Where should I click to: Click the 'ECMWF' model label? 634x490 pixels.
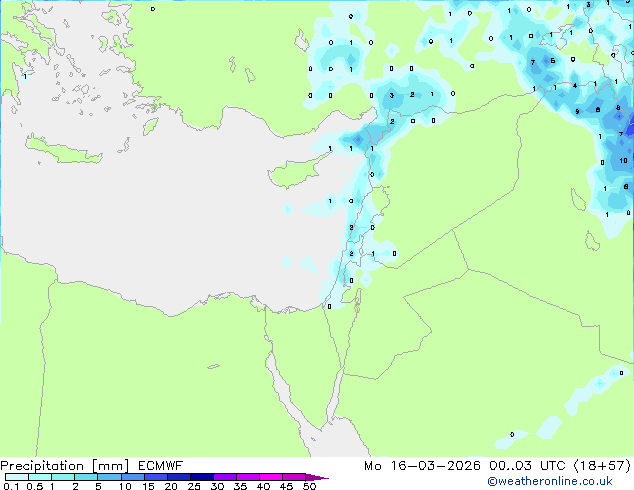click(x=160, y=466)
